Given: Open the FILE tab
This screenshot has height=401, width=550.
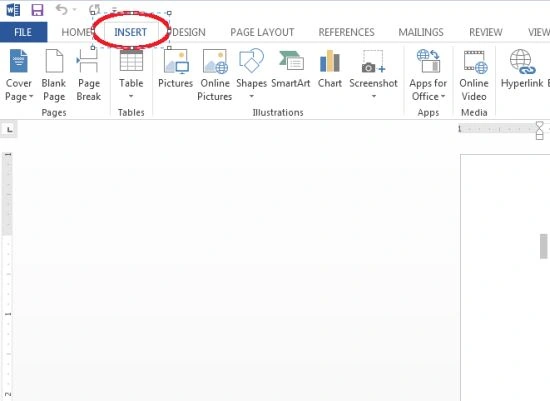Looking at the screenshot, I should (x=23, y=32).
